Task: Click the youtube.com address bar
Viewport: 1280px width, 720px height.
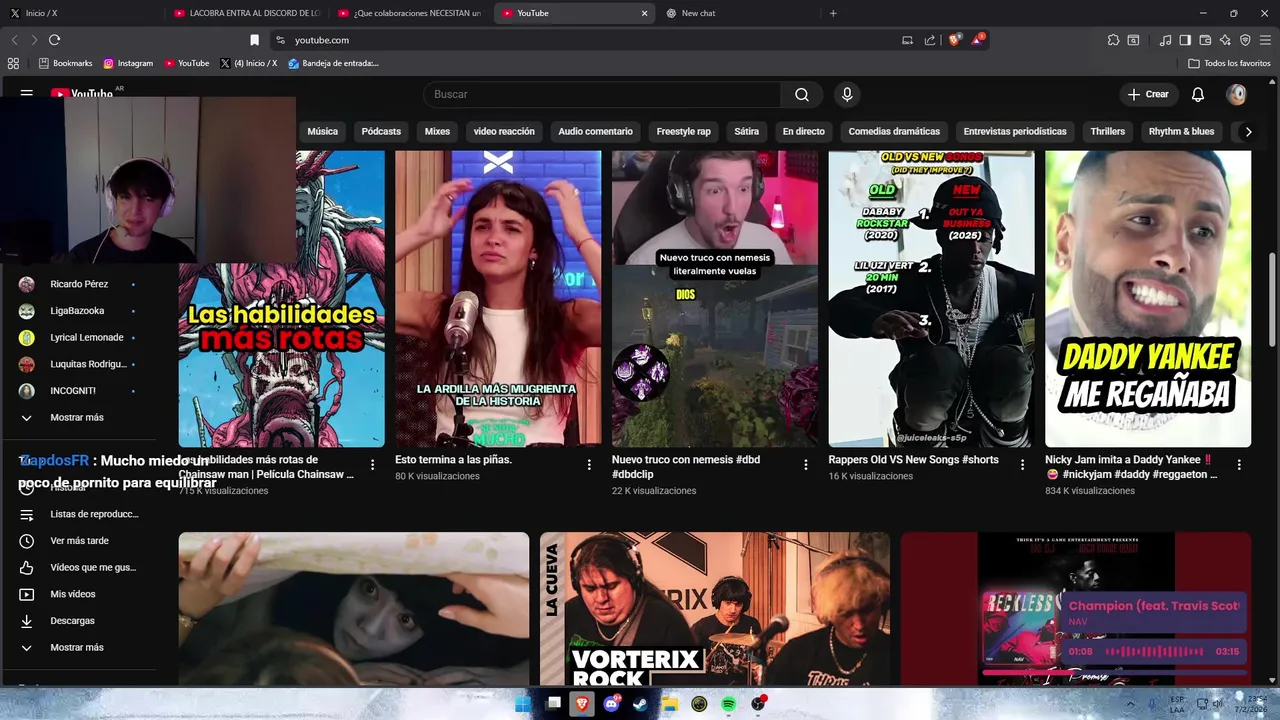Action: click(x=590, y=40)
